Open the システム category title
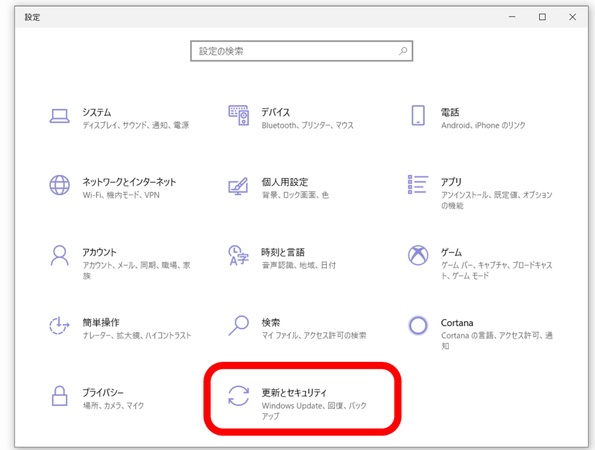 click(x=97, y=112)
